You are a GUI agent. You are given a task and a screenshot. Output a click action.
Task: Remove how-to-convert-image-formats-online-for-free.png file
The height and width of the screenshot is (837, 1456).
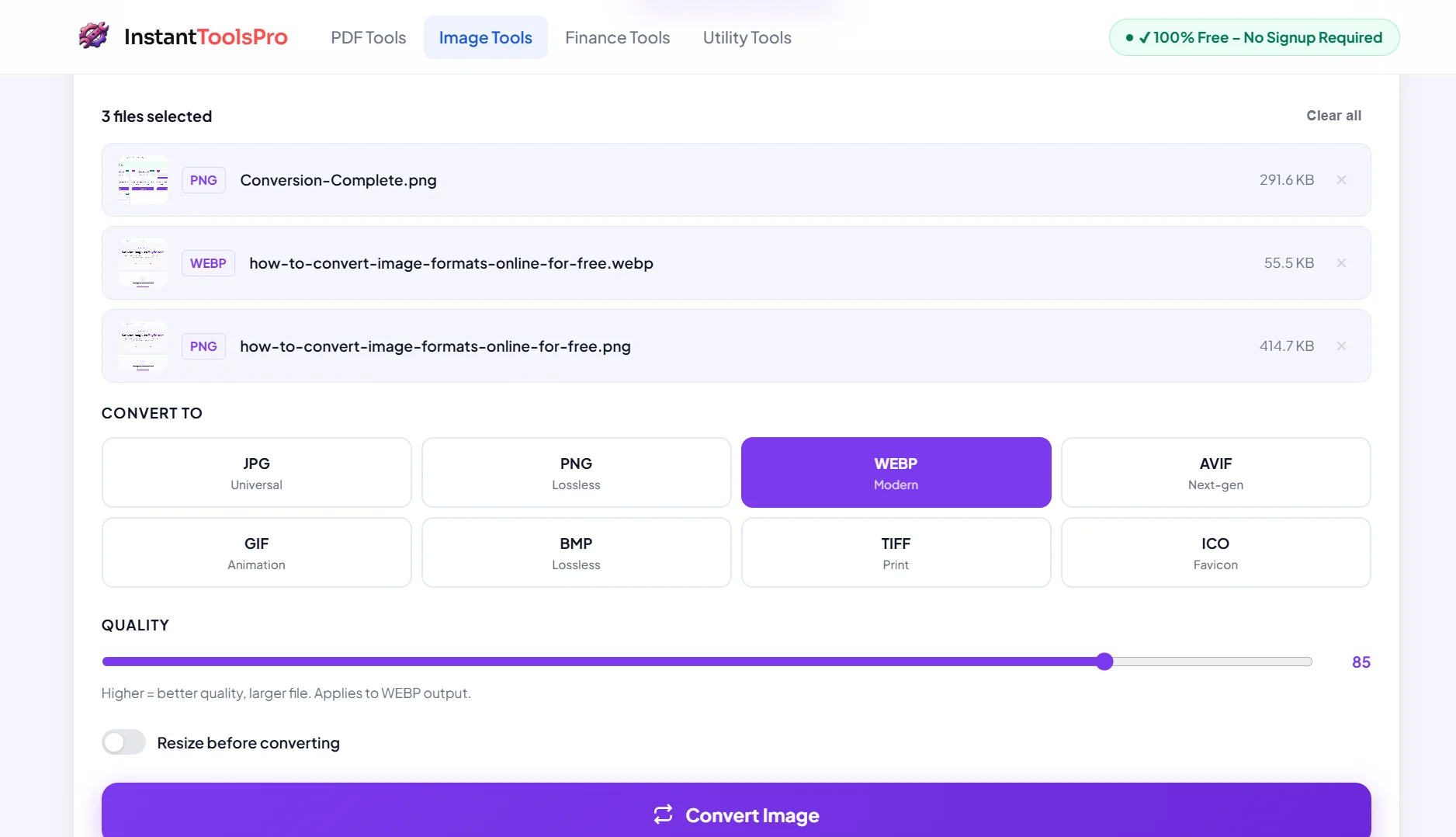point(1341,346)
